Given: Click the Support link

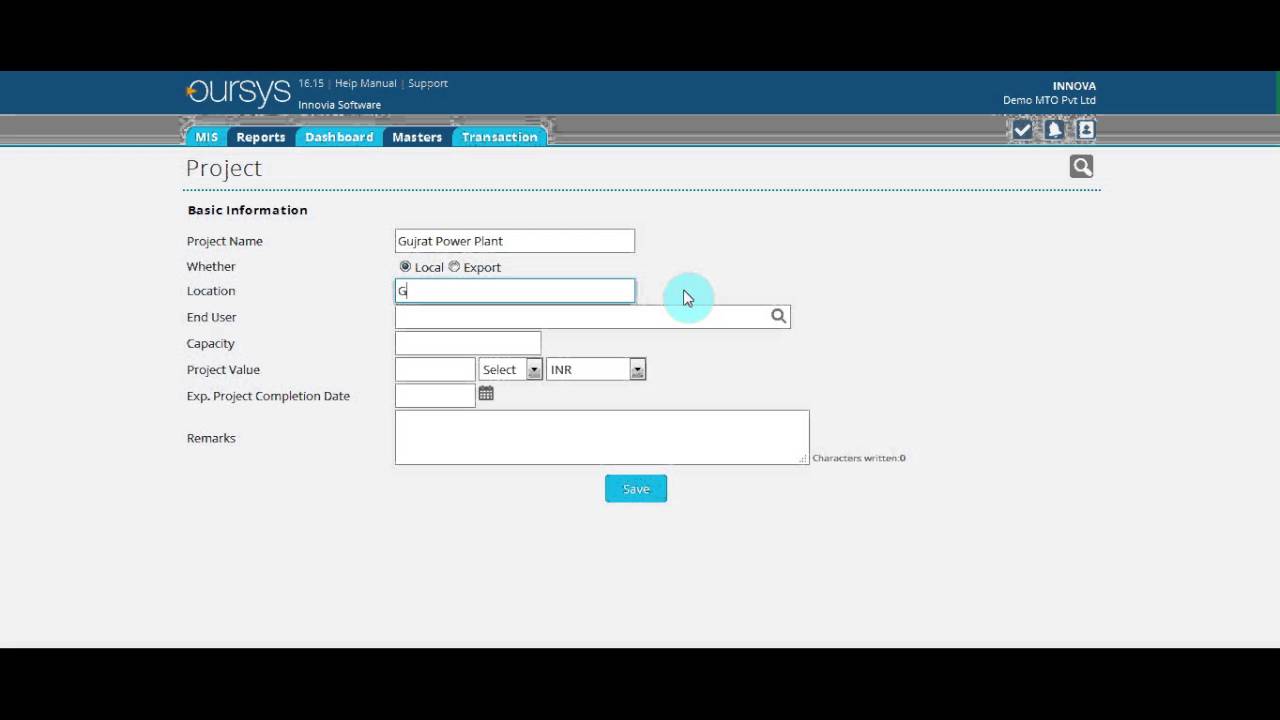Looking at the screenshot, I should [x=428, y=83].
